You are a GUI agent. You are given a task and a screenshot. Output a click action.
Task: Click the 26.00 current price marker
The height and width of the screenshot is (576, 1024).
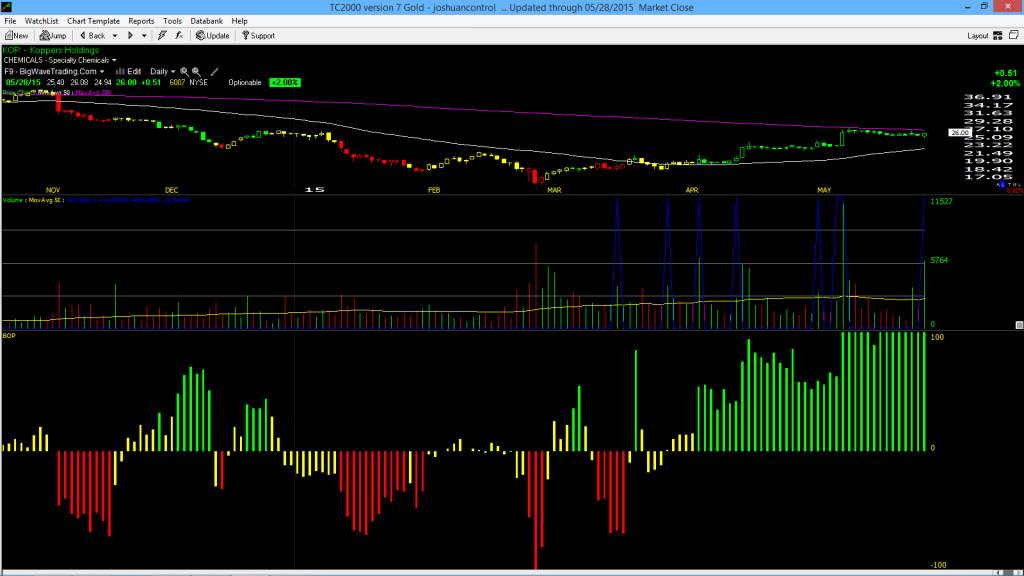959,133
